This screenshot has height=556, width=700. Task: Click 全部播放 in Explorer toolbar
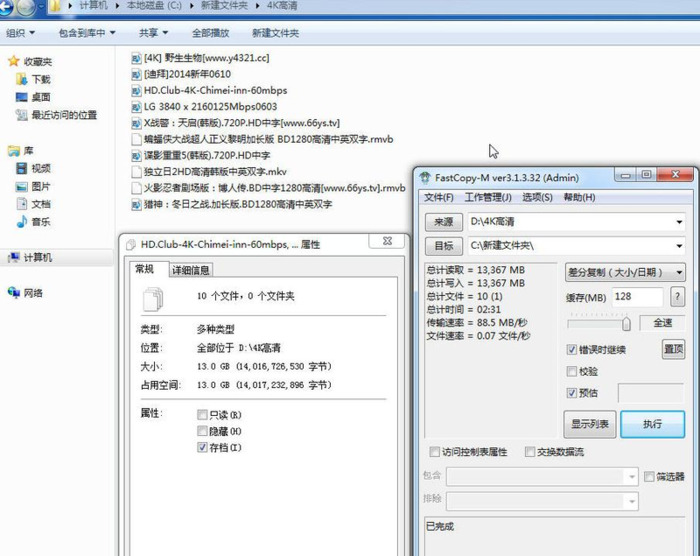[211, 33]
